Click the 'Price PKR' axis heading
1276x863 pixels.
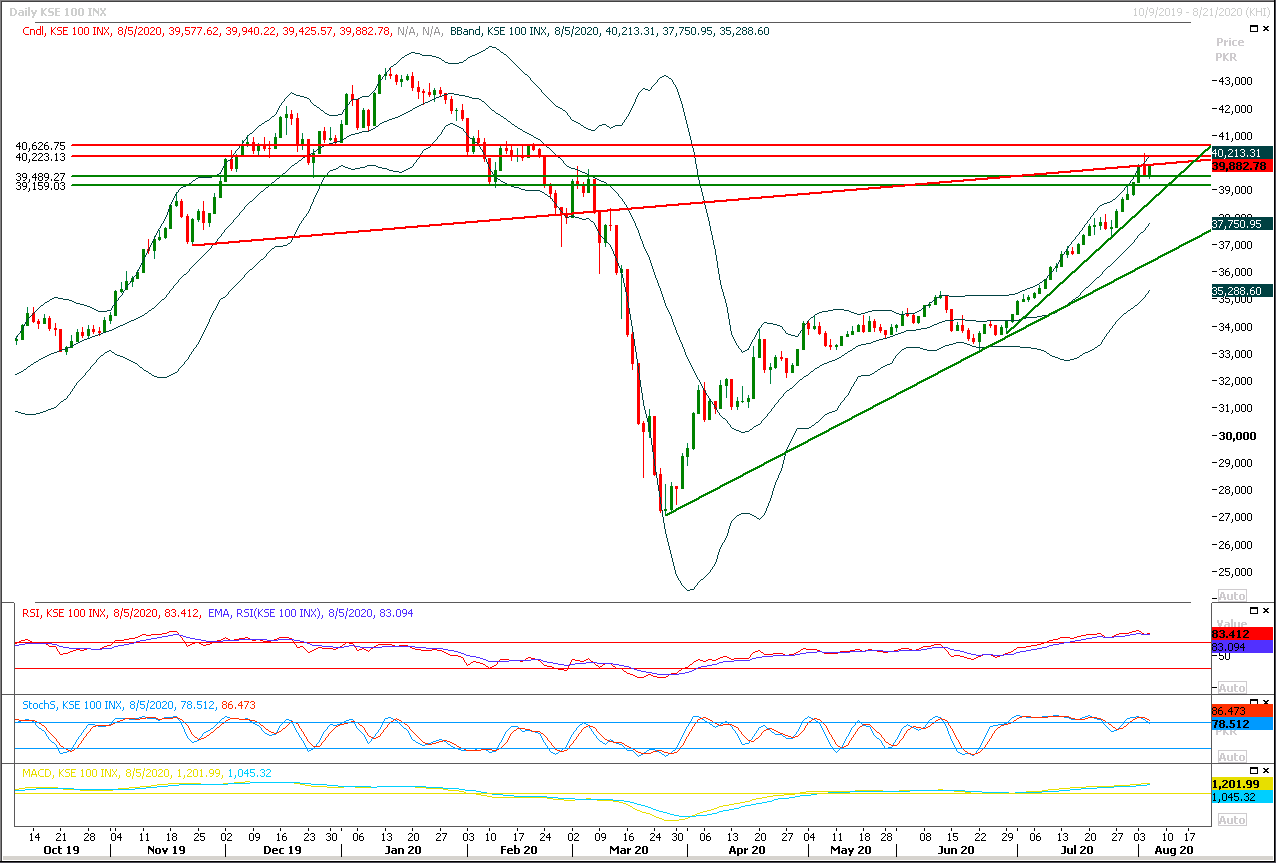1230,49
